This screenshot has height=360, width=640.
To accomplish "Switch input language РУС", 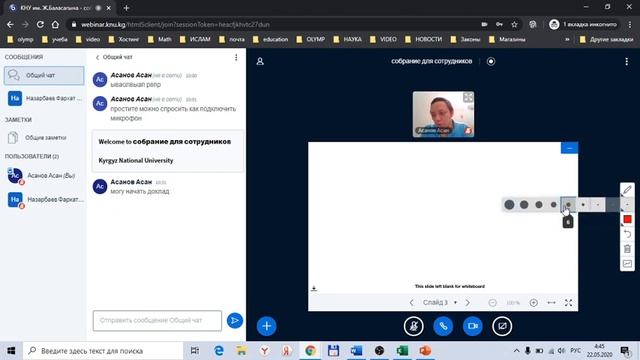I will 576,351.
